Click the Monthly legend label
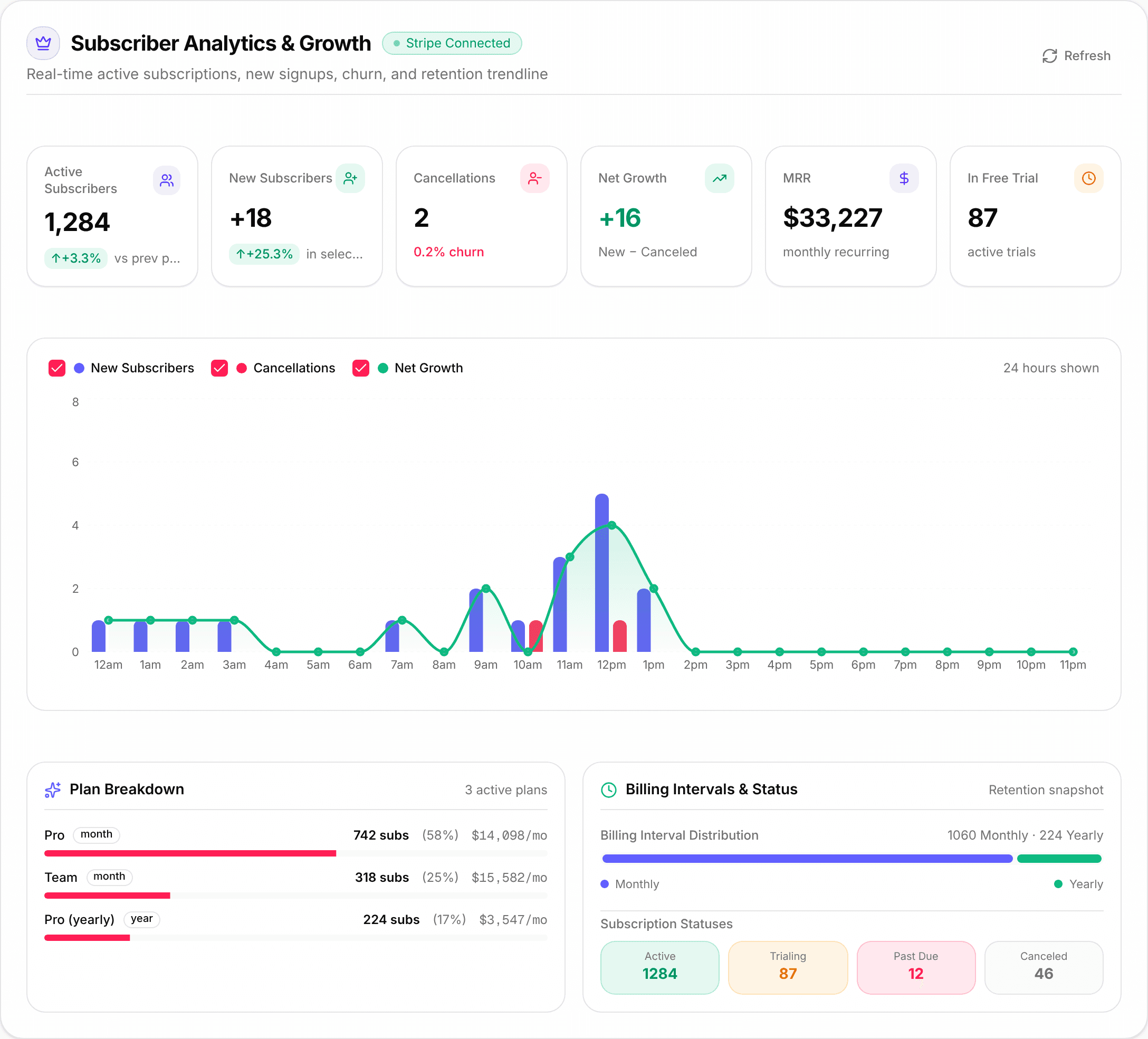The width and height of the screenshot is (1148, 1039). click(x=637, y=884)
